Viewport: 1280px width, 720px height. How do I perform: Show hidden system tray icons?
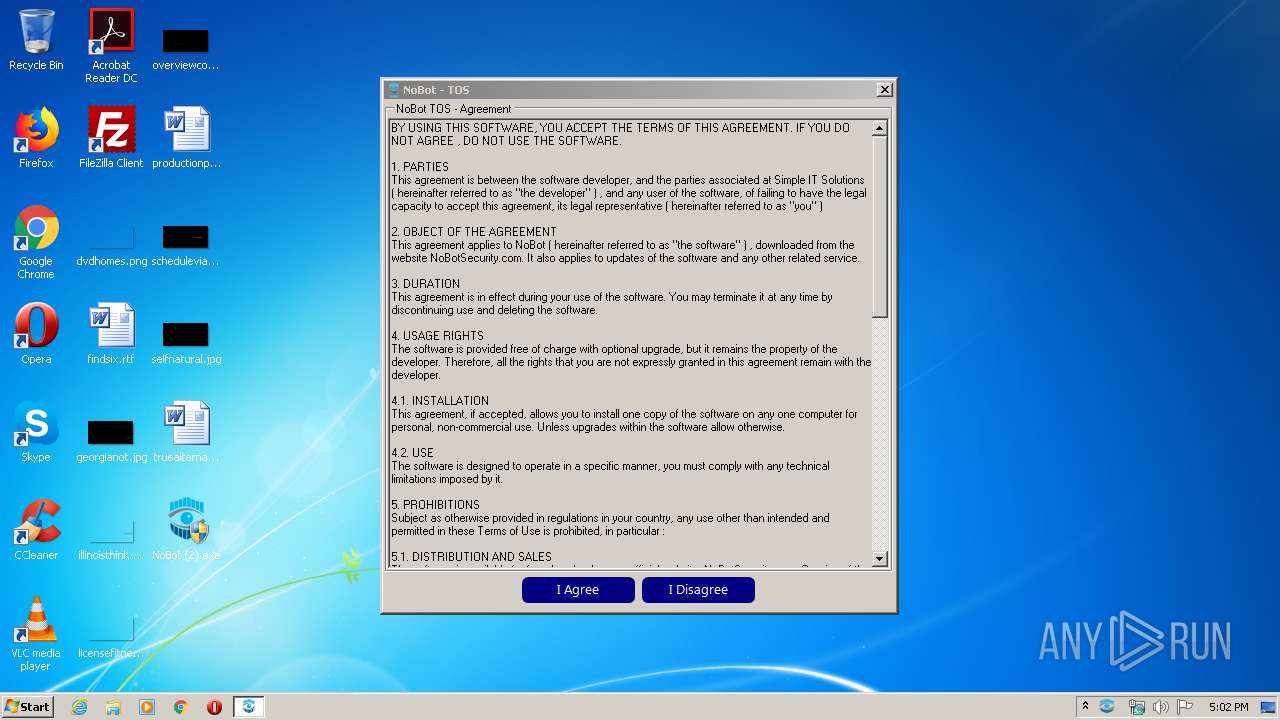click(1085, 707)
